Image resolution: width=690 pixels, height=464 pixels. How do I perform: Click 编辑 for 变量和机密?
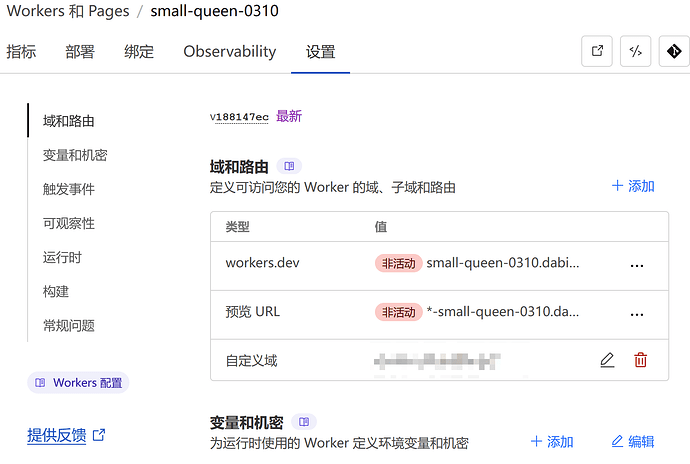[x=633, y=441]
